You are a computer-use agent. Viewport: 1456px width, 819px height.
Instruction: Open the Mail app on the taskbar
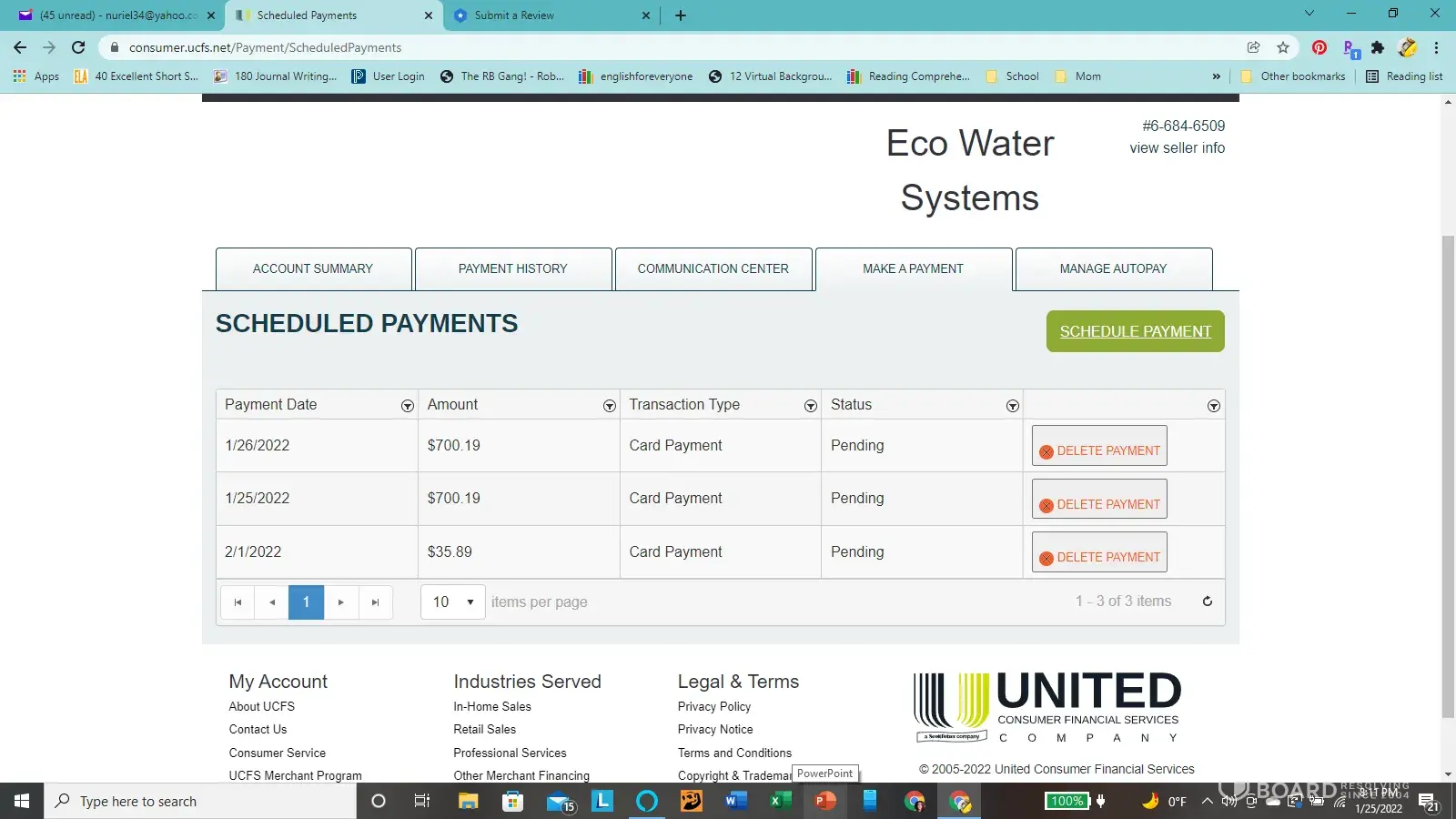[x=559, y=802]
